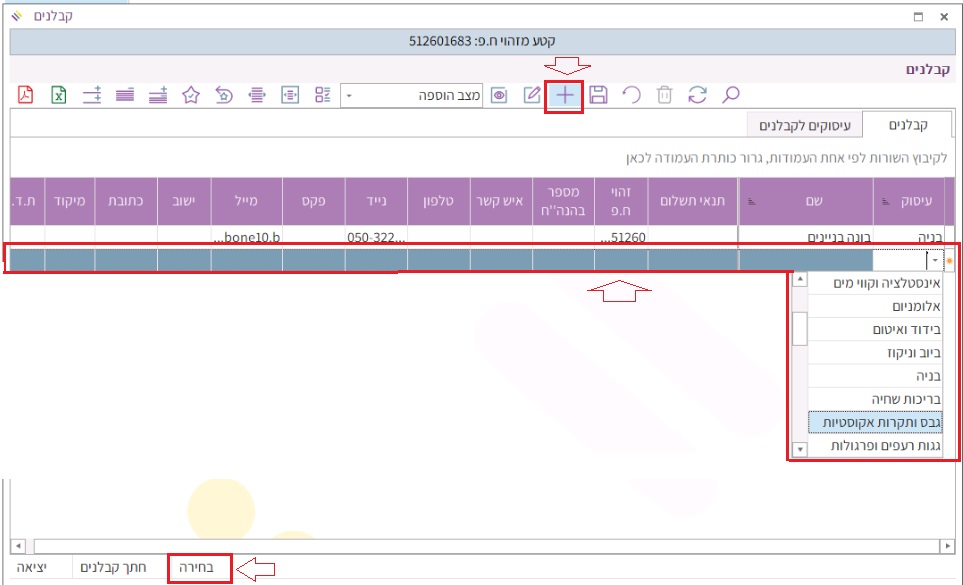
Task: Click the plus icon to add a contractor
Action: [x=565, y=95]
